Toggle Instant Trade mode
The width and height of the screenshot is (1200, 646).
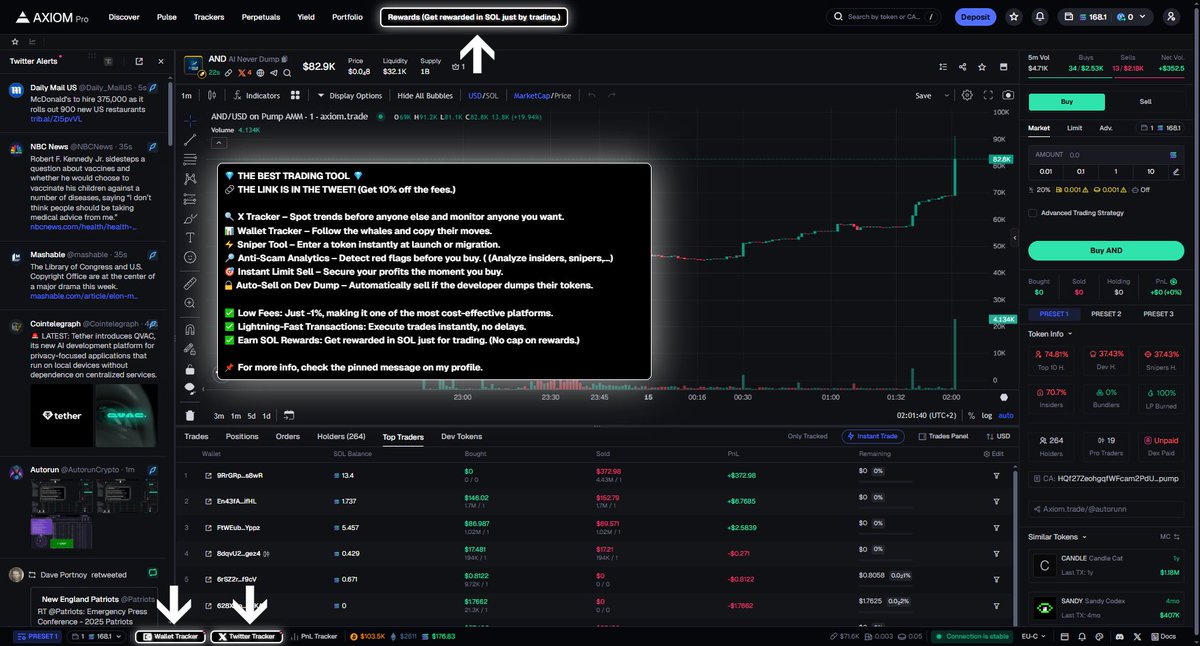point(875,436)
